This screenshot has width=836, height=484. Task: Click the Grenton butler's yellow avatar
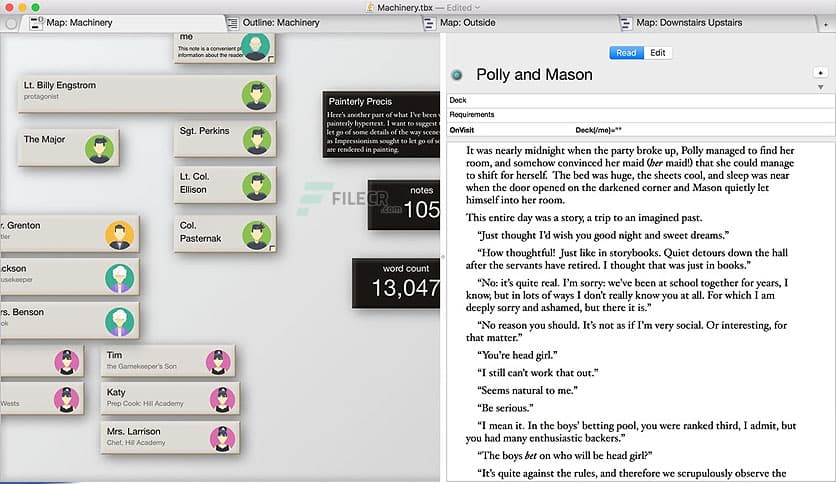click(x=120, y=235)
